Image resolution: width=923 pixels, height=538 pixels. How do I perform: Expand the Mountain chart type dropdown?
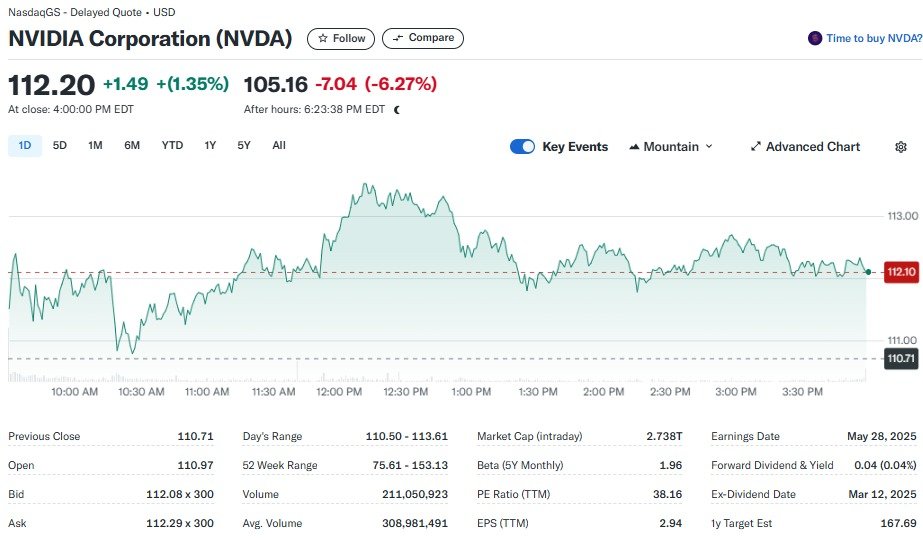671,147
